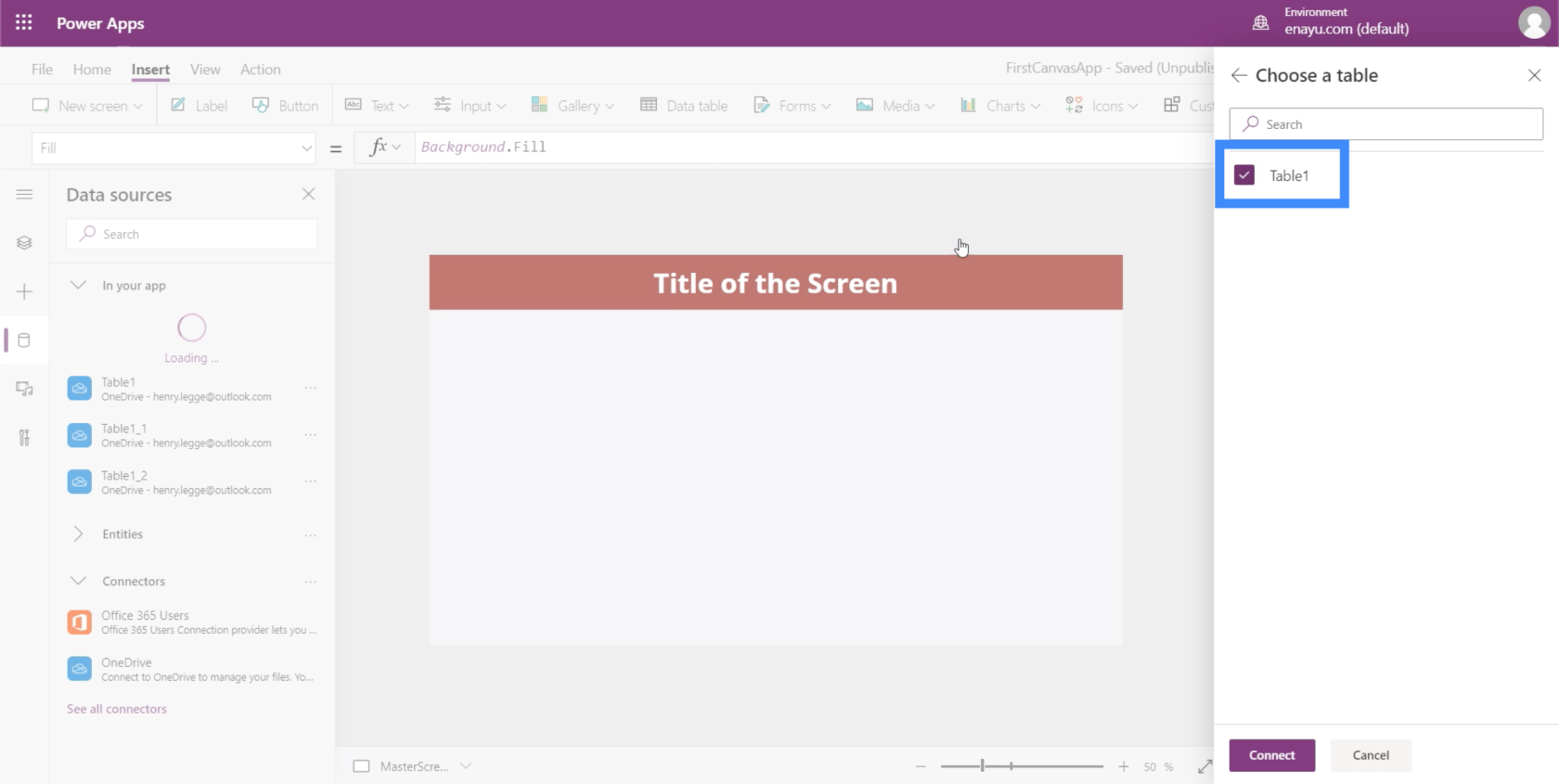Zoom out with the minus button
The height and width of the screenshot is (784, 1559).
click(x=921, y=766)
